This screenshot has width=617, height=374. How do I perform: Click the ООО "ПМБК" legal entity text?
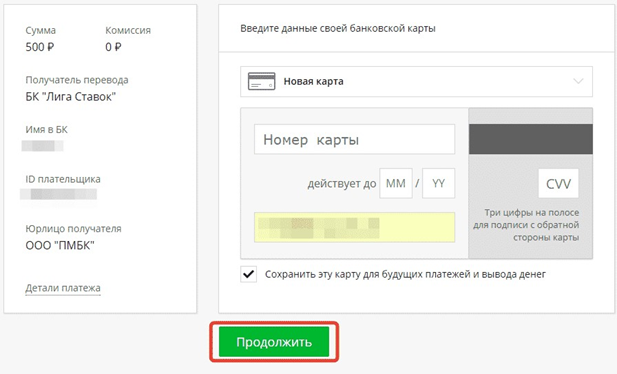coord(60,246)
